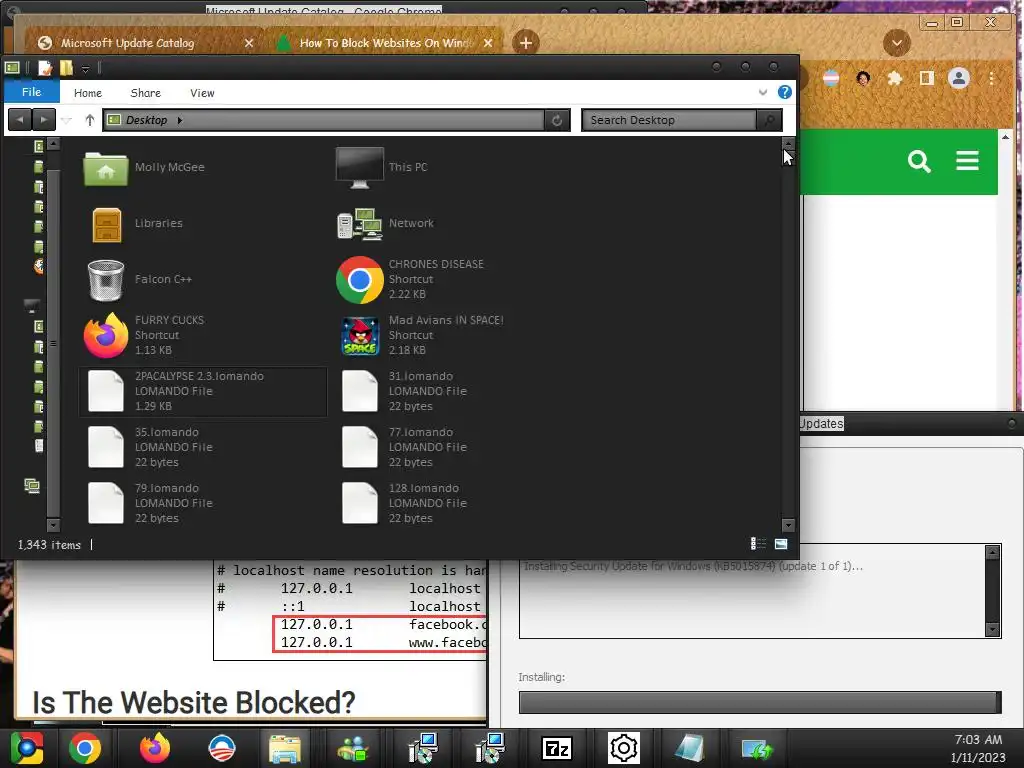Image resolution: width=1024 pixels, height=768 pixels.
Task: Expand the Explorer ribbon chevron
Action: pos(763,92)
